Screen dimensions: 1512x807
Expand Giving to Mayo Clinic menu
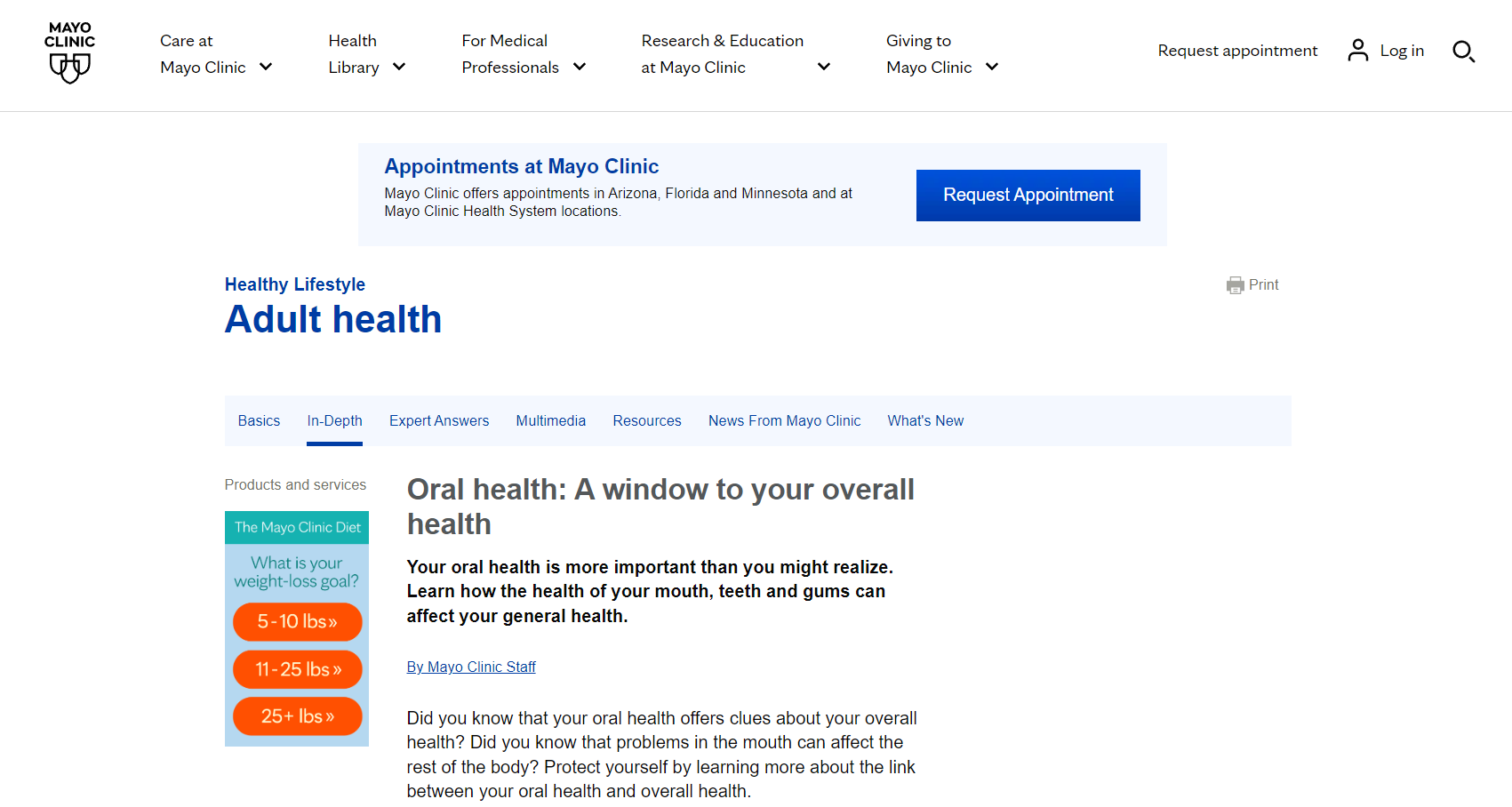942,54
